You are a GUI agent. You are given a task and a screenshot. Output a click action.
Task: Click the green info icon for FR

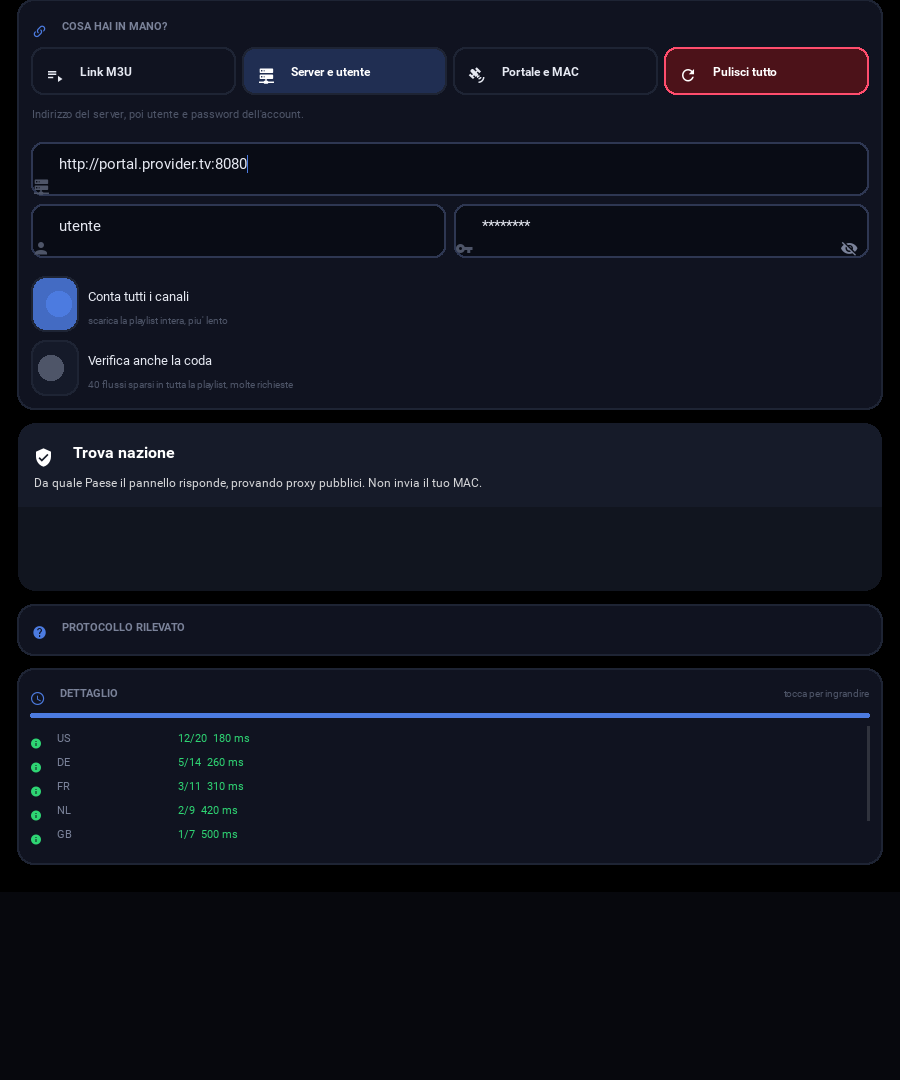[x=36, y=791]
